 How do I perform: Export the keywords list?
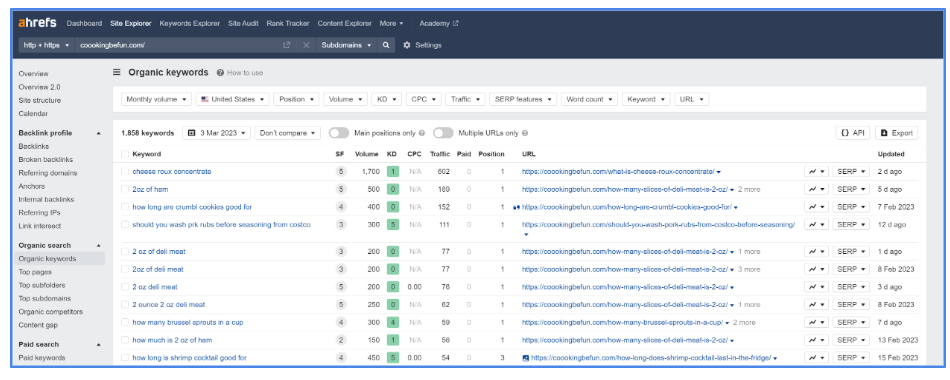(897, 133)
